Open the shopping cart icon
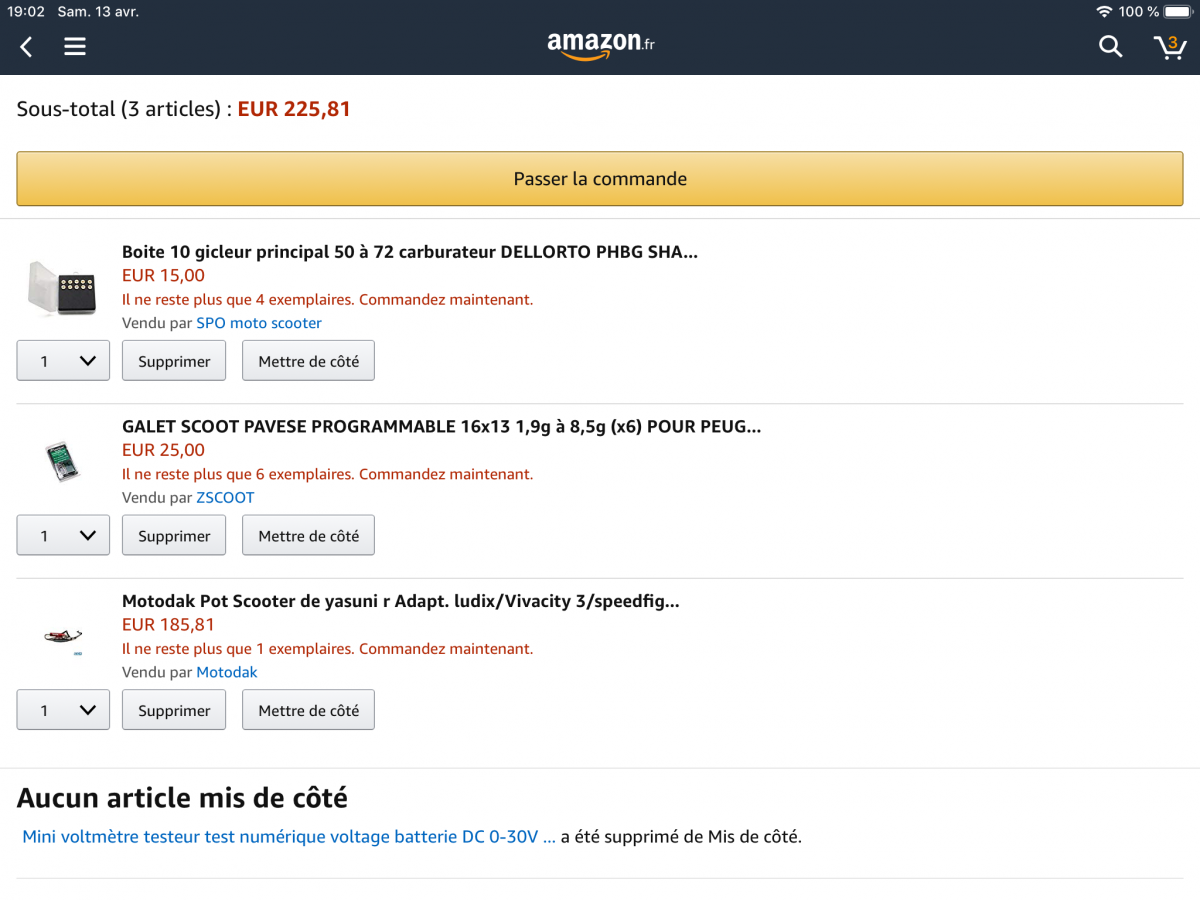The width and height of the screenshot is (1200, 900). tap(1169, 46)
